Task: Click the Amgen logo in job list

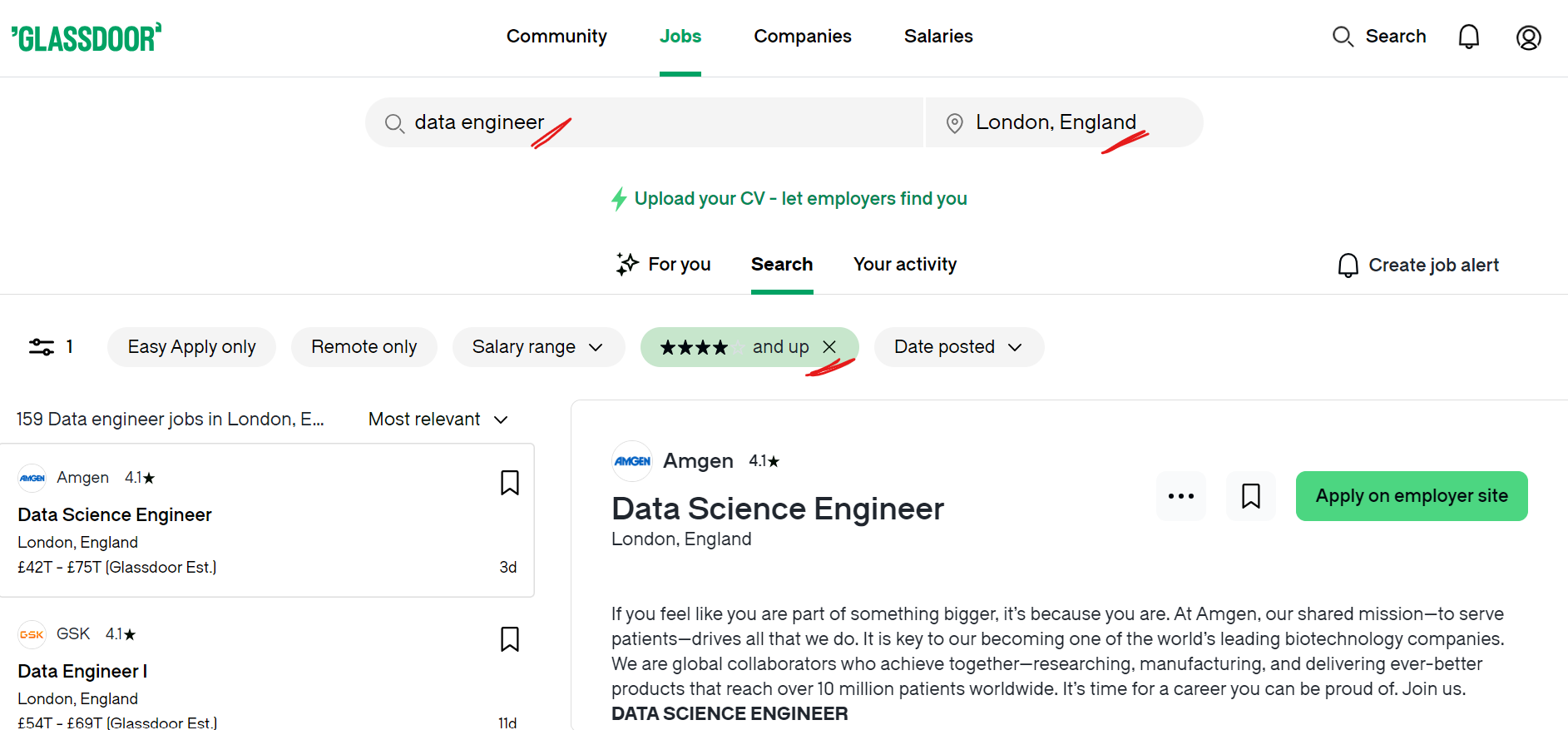Action: coord(32,478)
